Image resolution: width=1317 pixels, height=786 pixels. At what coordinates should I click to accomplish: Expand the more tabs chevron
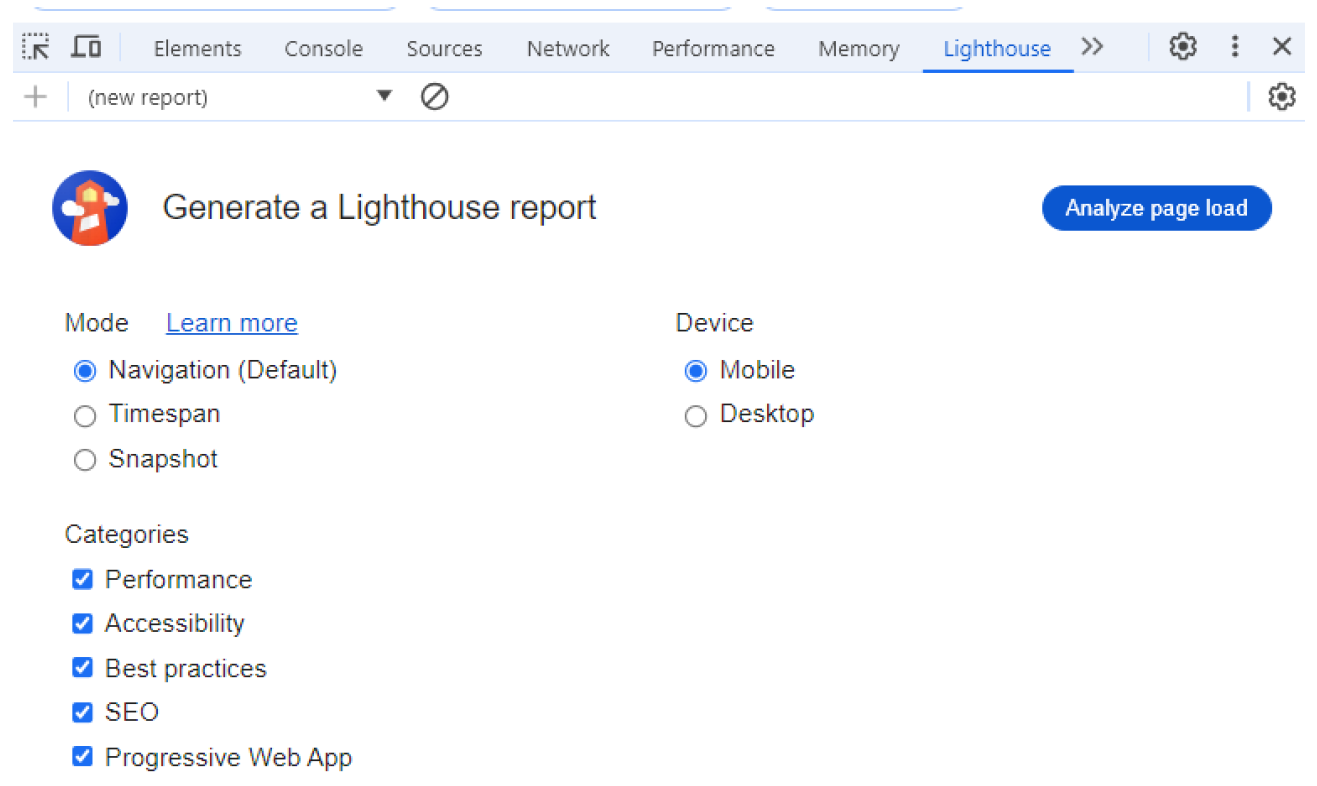(x=1092, y=47)
